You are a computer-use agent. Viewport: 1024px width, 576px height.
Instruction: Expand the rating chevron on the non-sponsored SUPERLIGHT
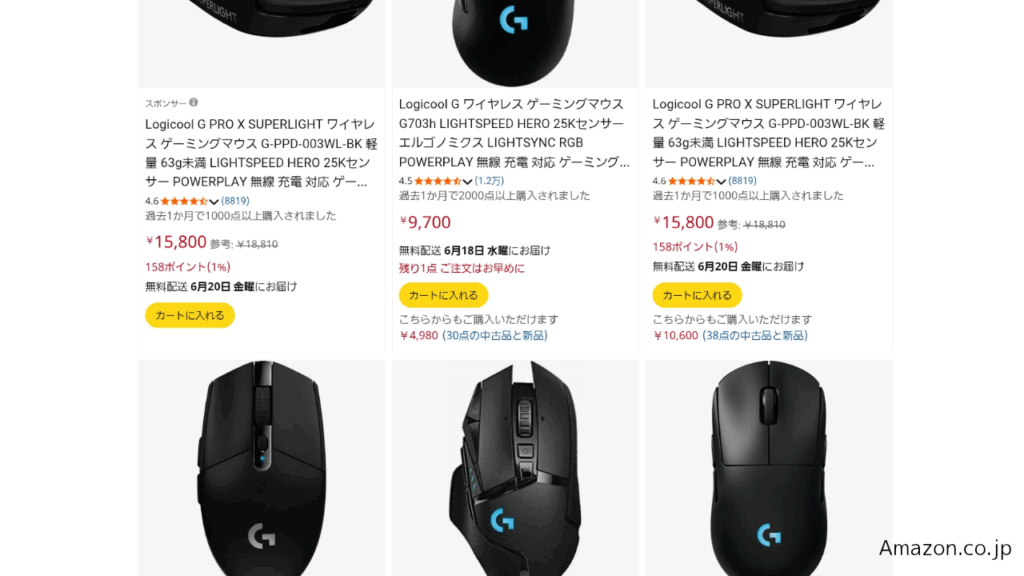tap(721, 182)
